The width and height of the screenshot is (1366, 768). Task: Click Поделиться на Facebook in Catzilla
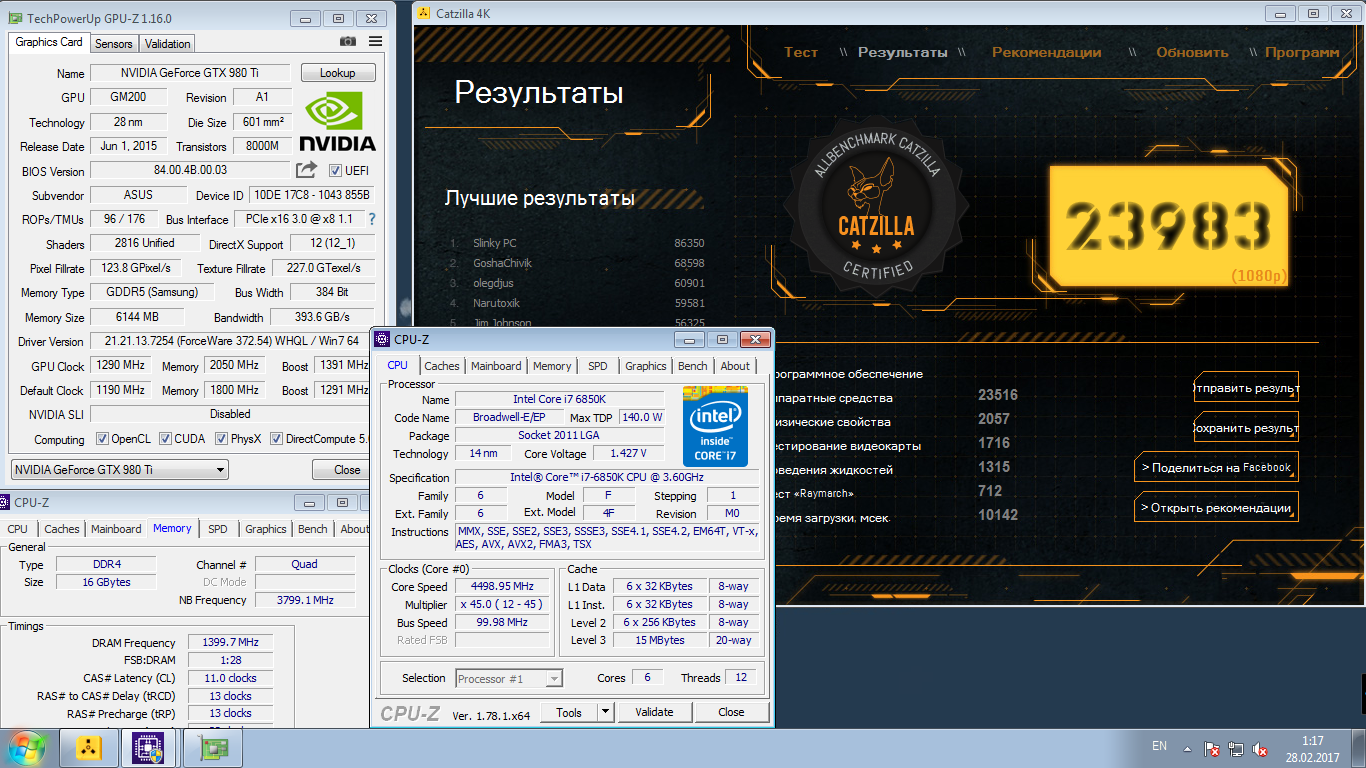(x=1216, y=467)
